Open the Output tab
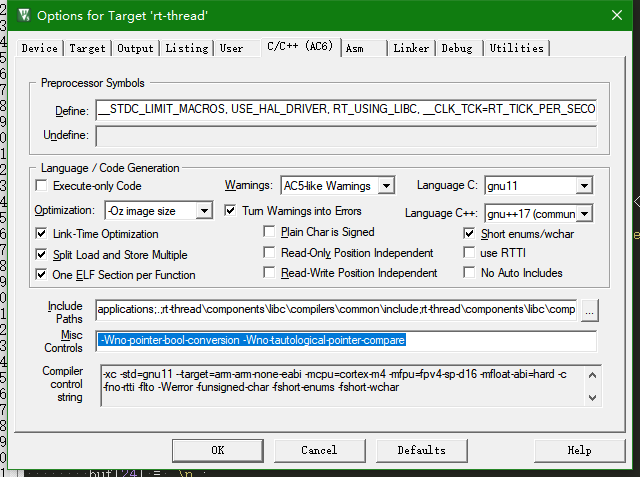The width and height of the screenshot is (640, 477). [135, 48]
